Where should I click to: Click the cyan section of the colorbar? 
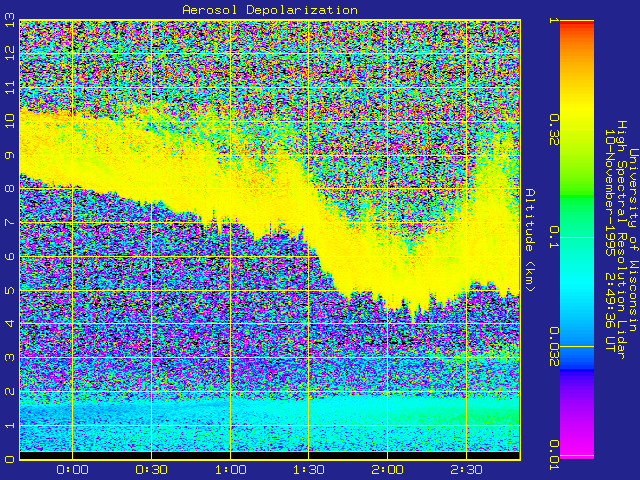pos(577,282)
